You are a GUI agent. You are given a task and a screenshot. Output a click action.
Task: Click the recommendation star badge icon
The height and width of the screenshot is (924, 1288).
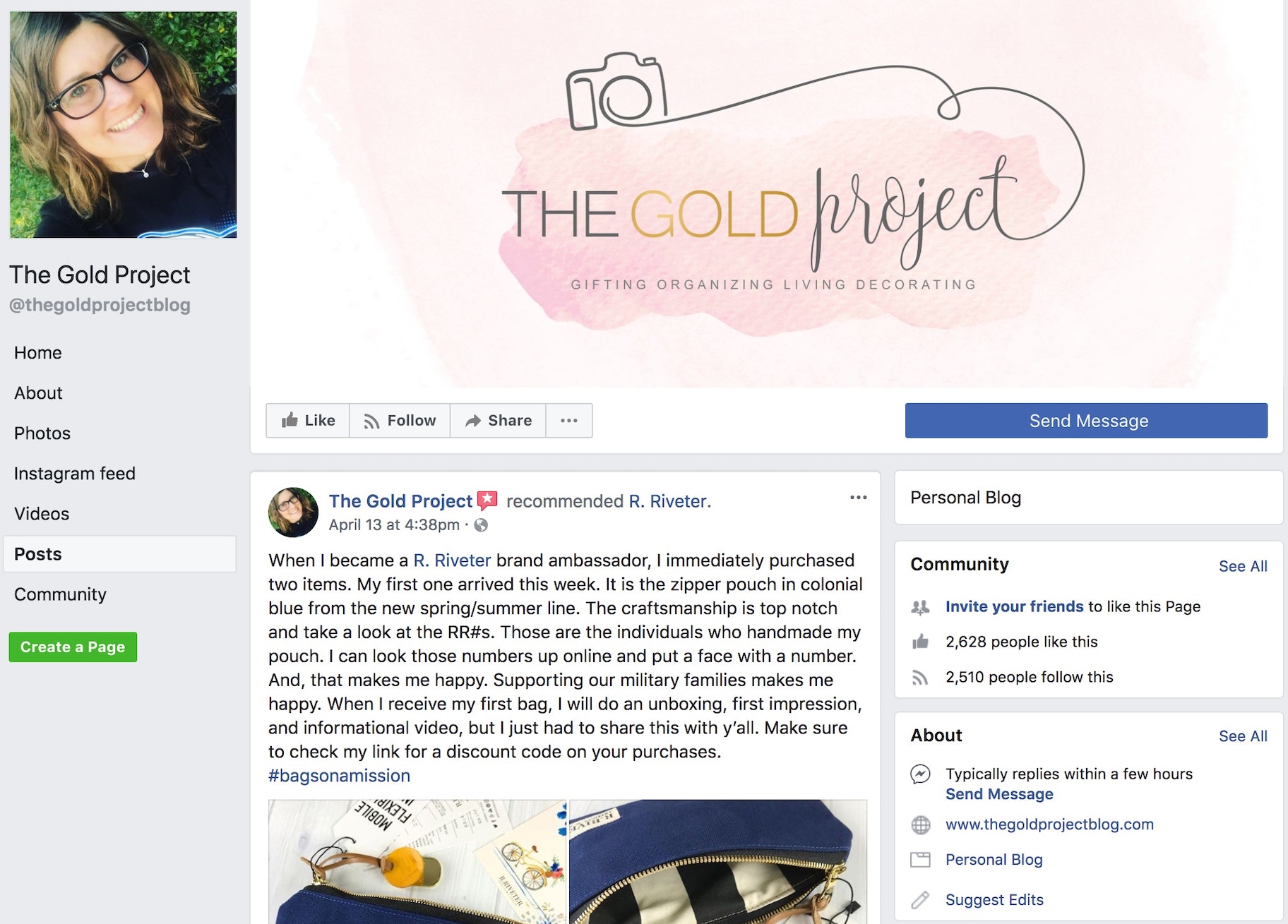click(x=487, y=500)
